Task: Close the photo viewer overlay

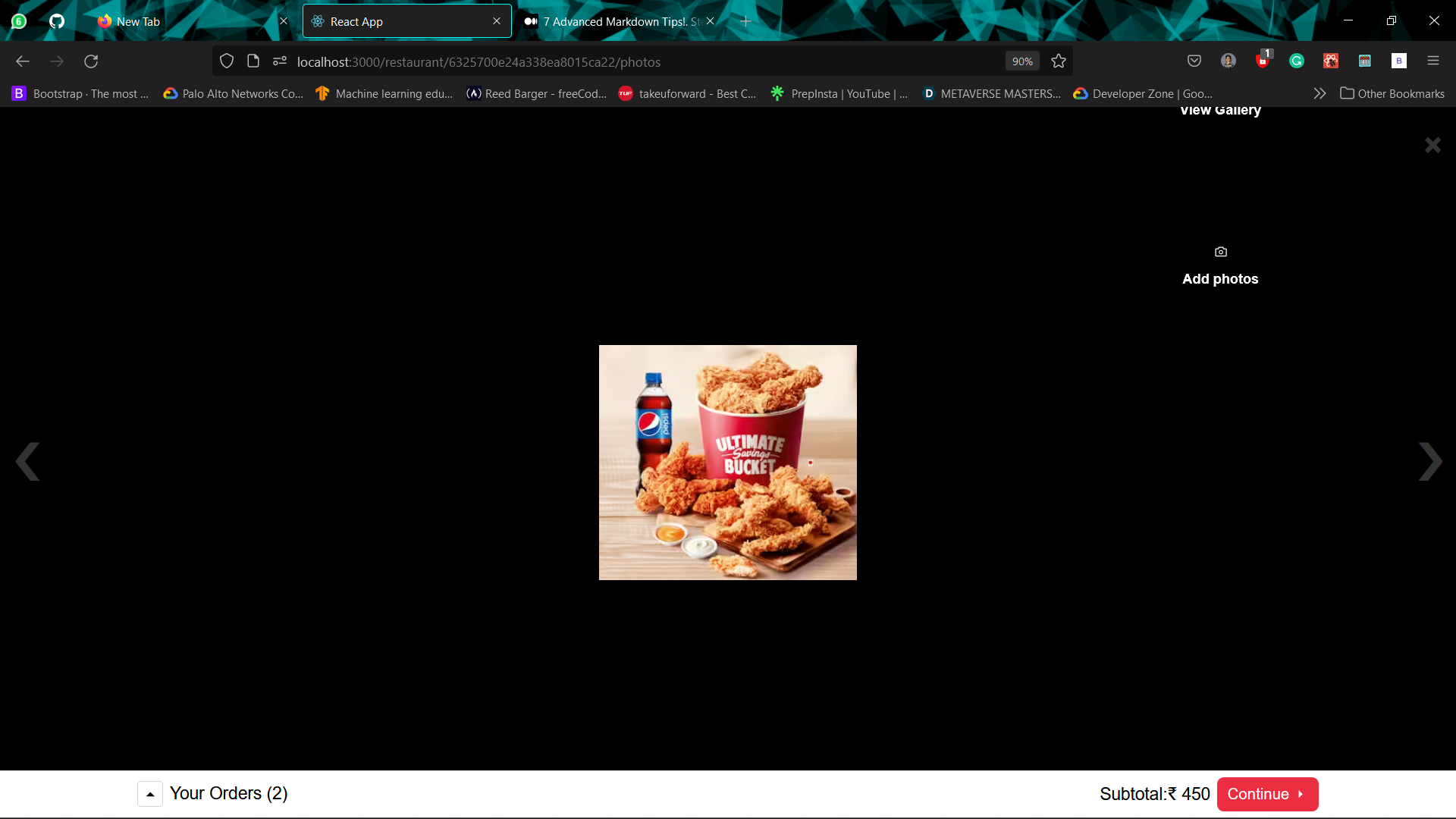Action: [x=1432, y=145]
